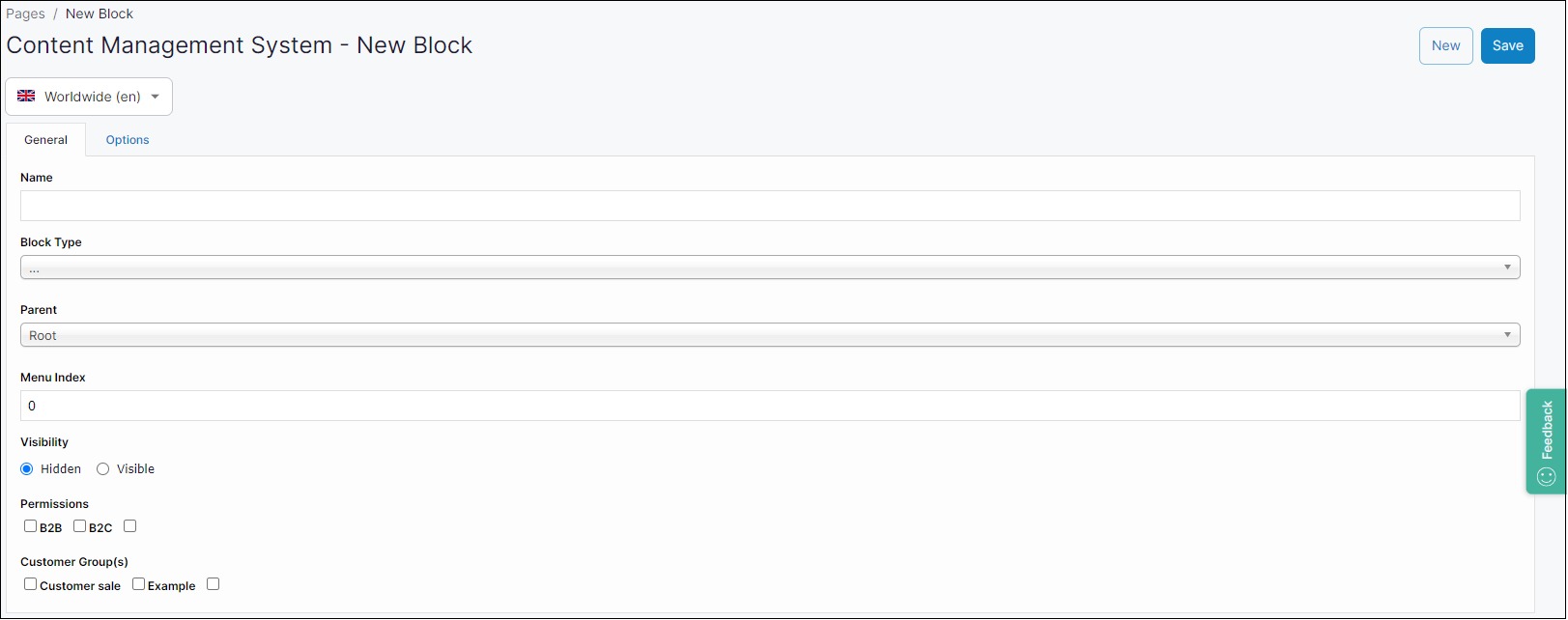Click into the Name text field

pos(769,206)
